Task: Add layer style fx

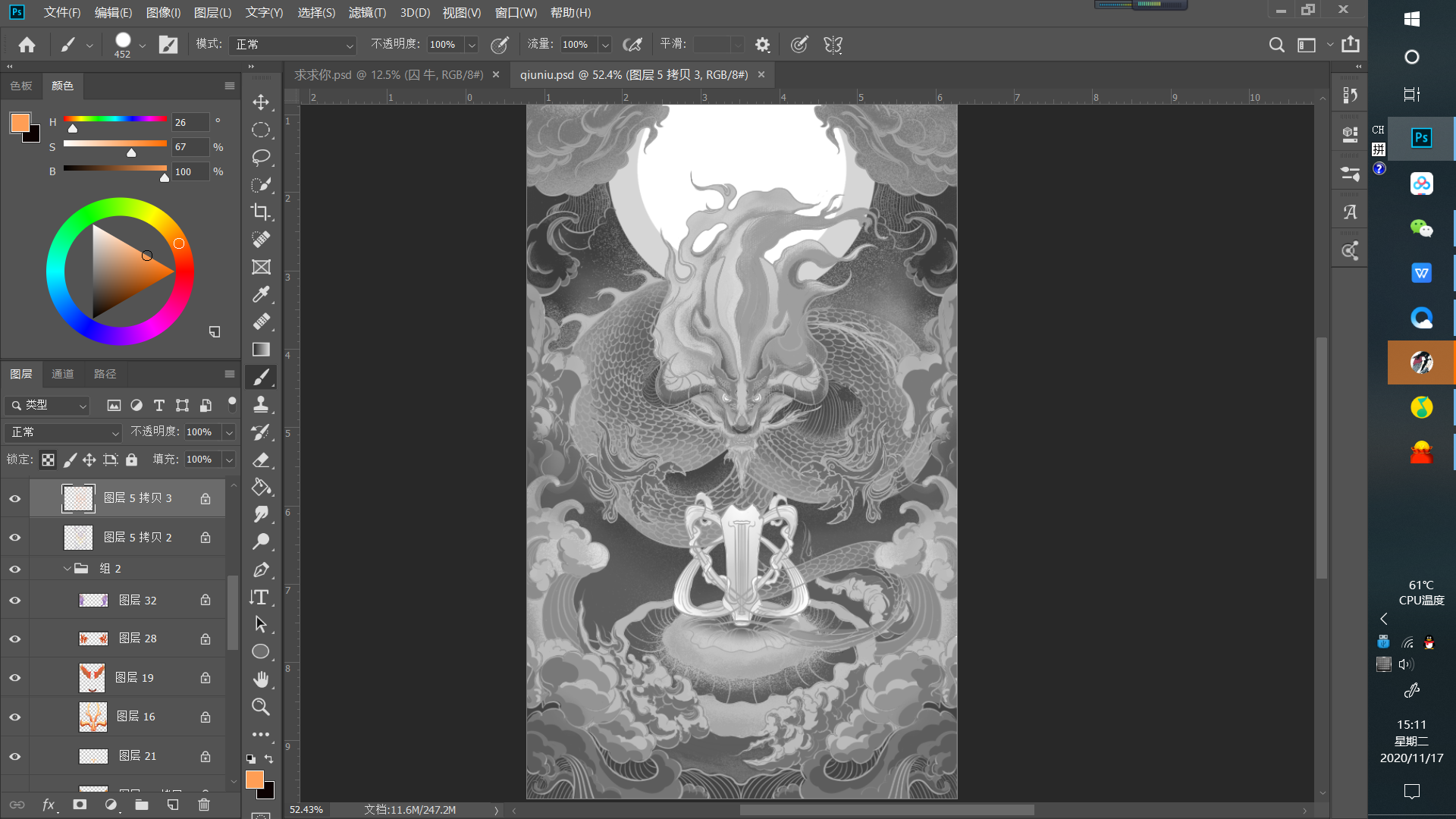Action: pyautogui.click(x=49, y=805)
